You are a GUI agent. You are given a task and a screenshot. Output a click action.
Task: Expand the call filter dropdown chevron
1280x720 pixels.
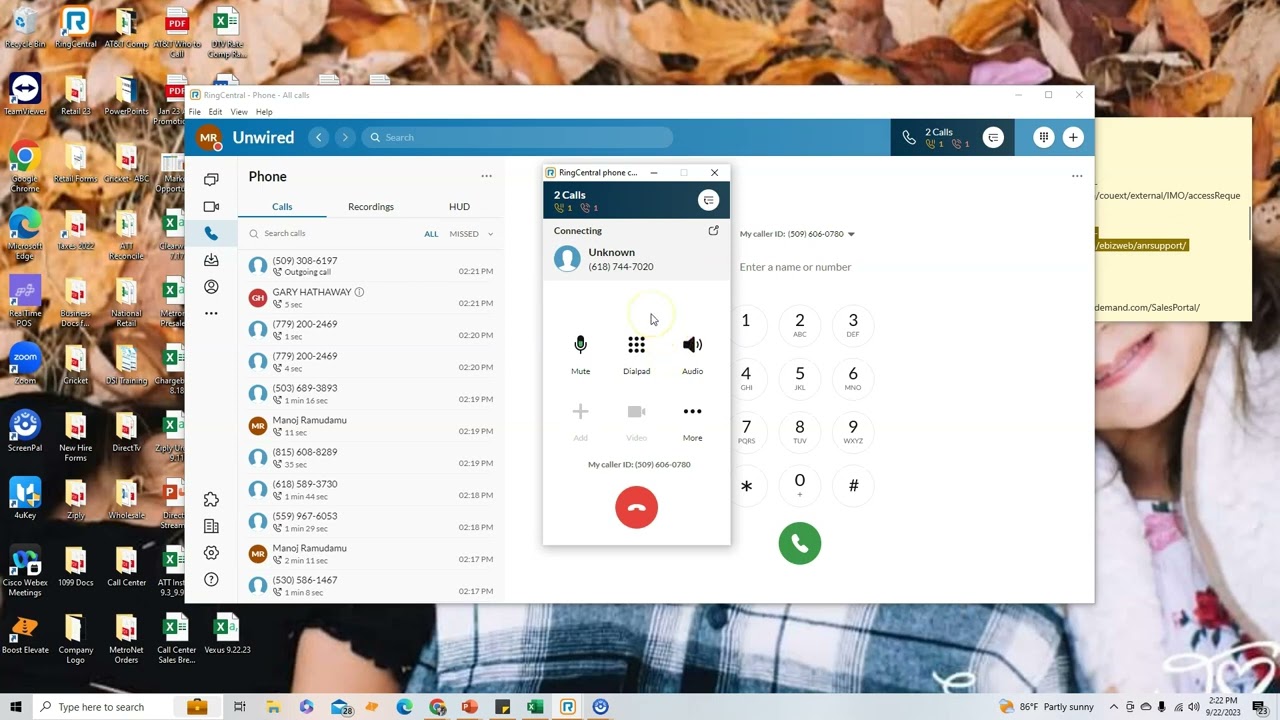pyautogui.click(x=490, y=234)
